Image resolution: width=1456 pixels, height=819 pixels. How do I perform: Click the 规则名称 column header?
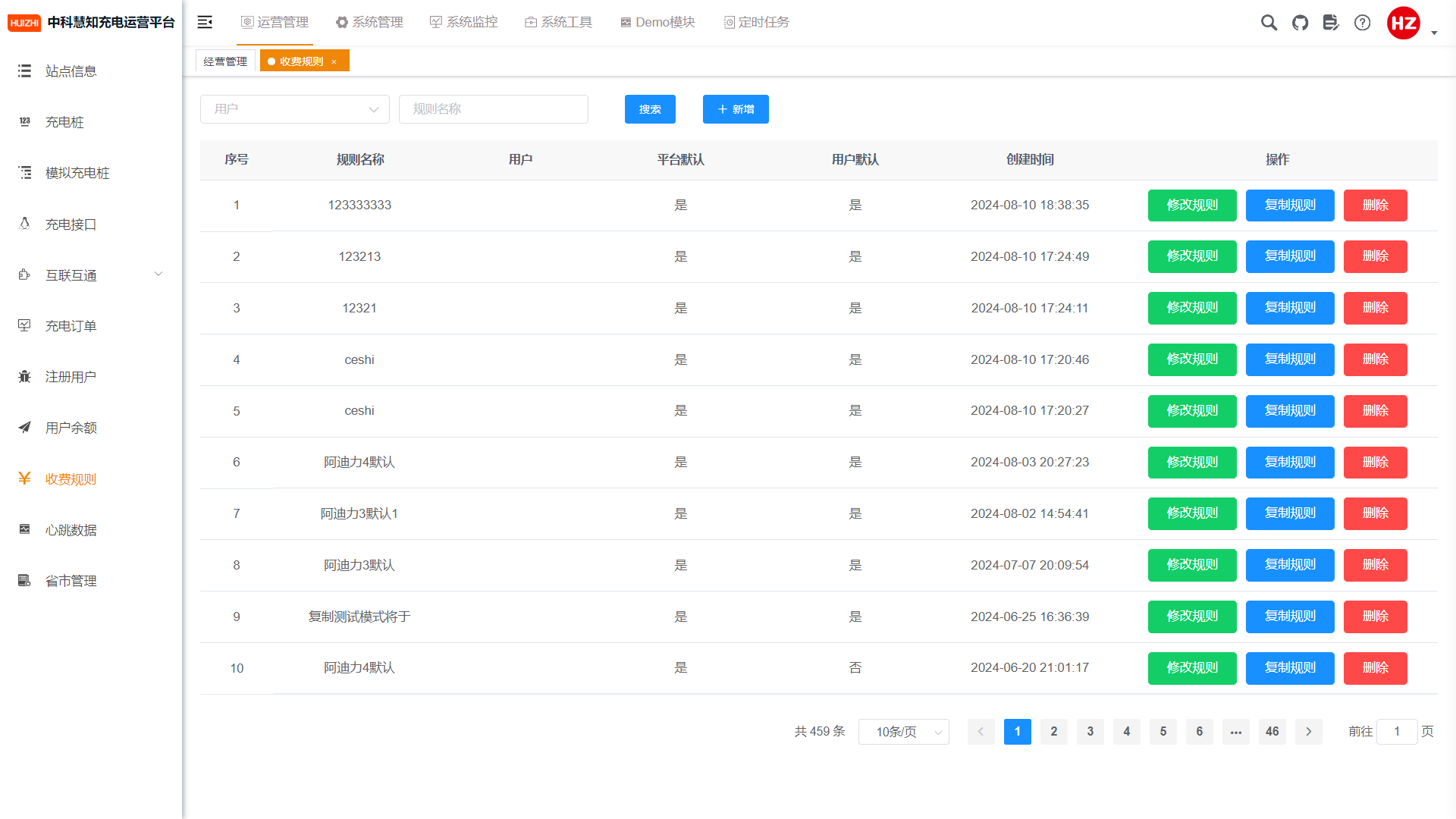pyautogui.click(x=360, y=160)
